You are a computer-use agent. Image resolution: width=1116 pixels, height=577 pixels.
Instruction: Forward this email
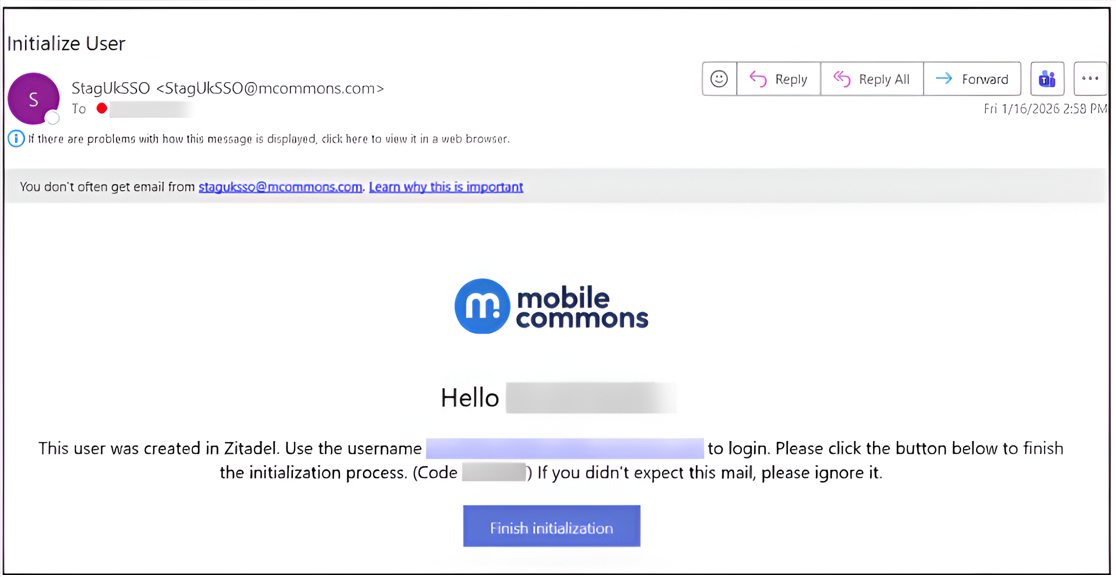tap(972, 79)
